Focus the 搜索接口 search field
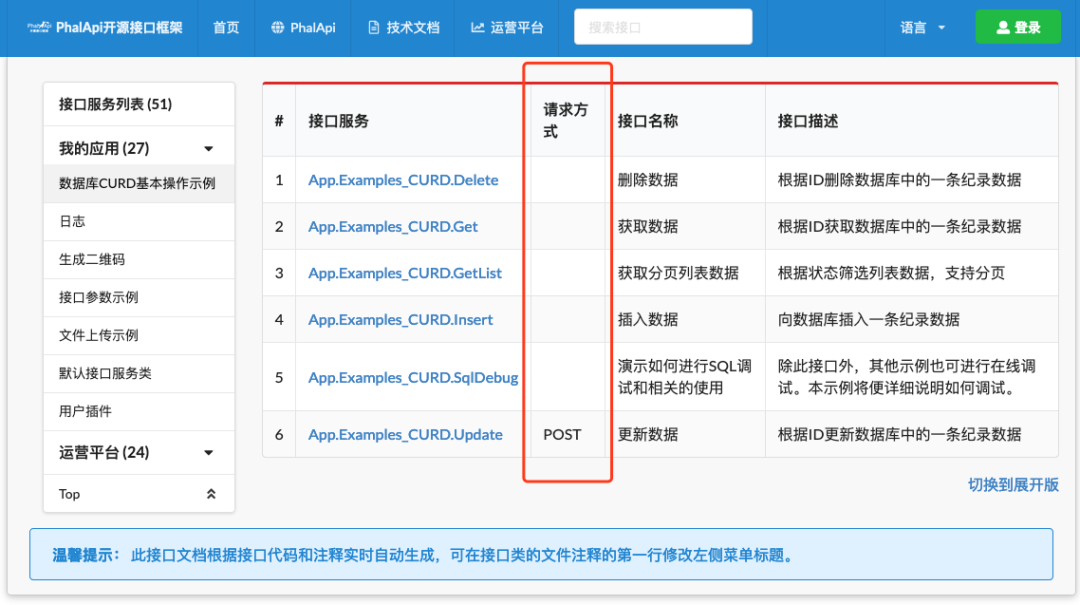This screenshot has width=1080, height=605. [663, 27]
